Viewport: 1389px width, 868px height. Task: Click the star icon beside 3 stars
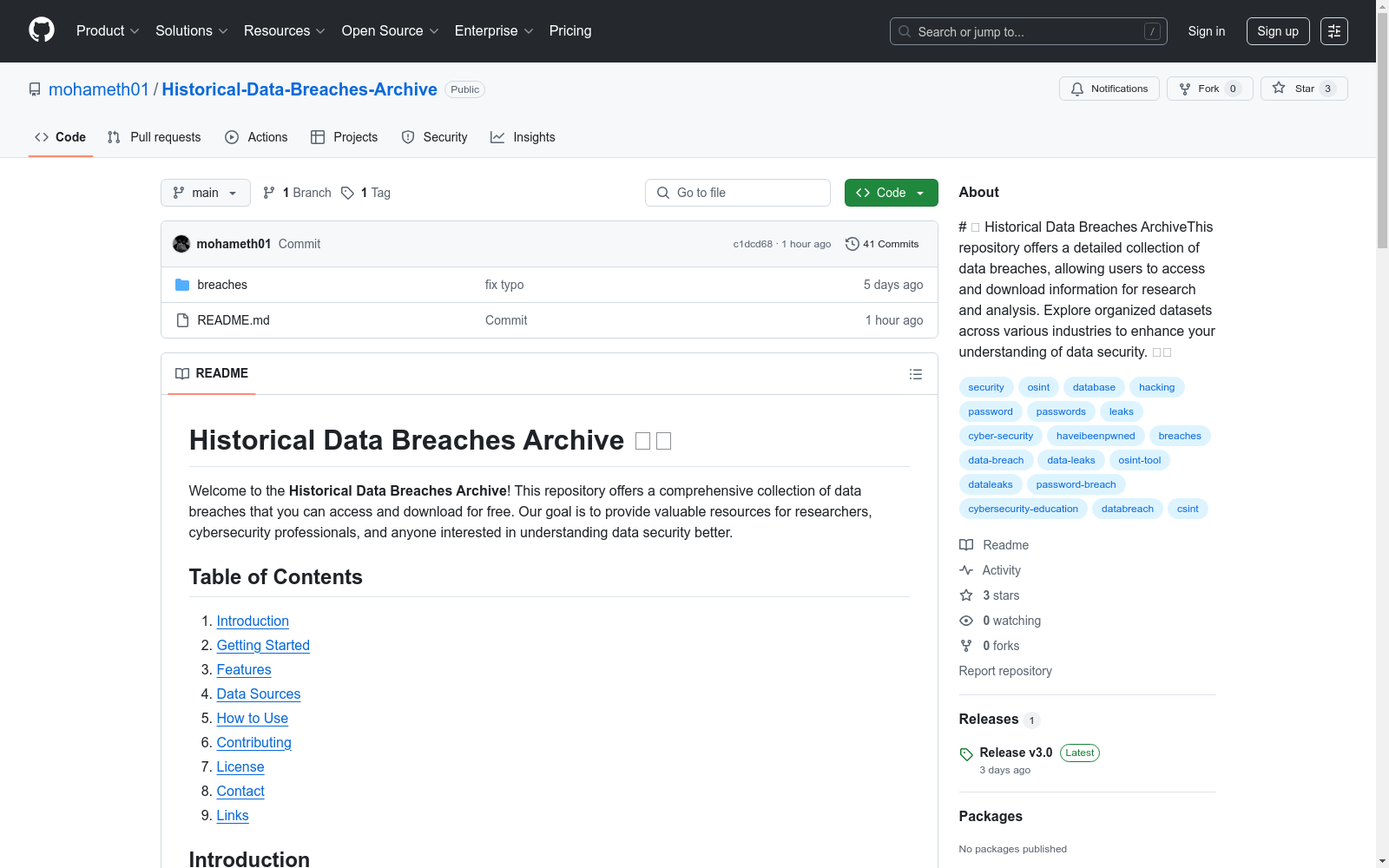coord(966,595)
